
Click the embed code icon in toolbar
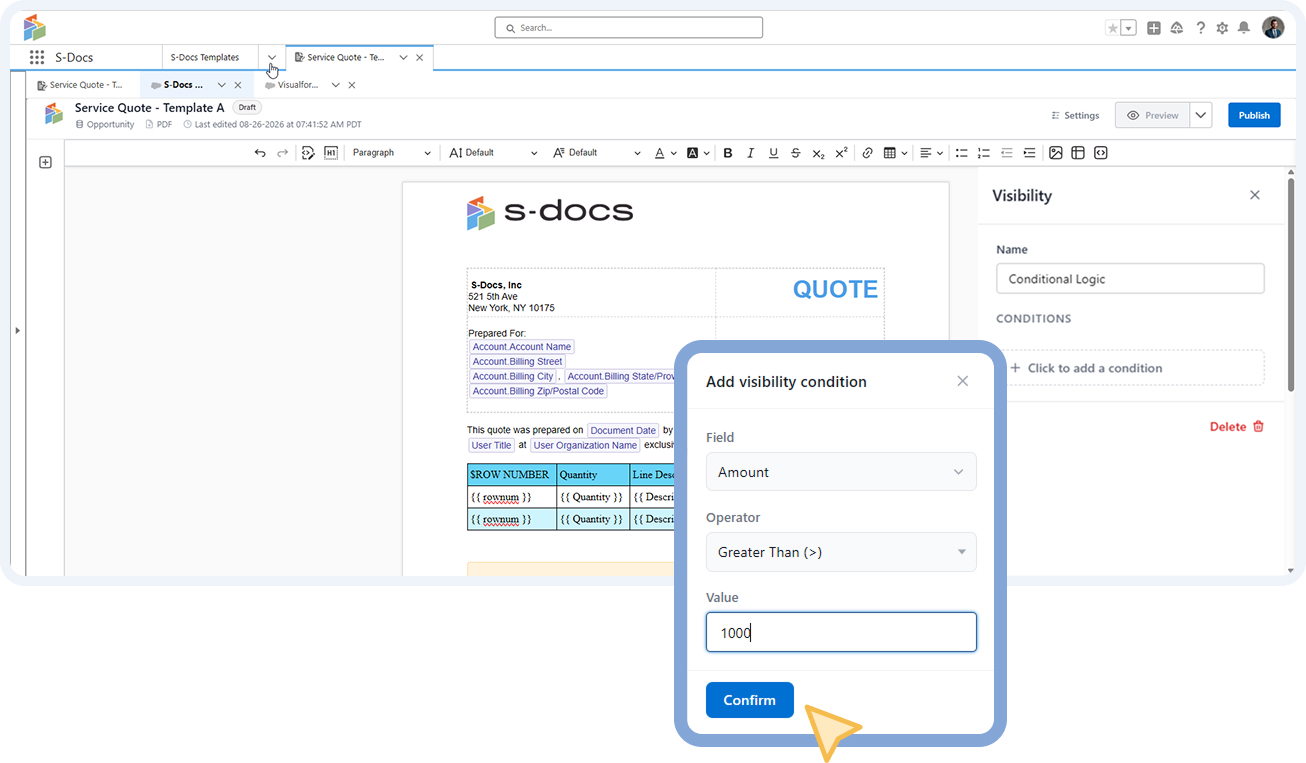coord(1101,153)
